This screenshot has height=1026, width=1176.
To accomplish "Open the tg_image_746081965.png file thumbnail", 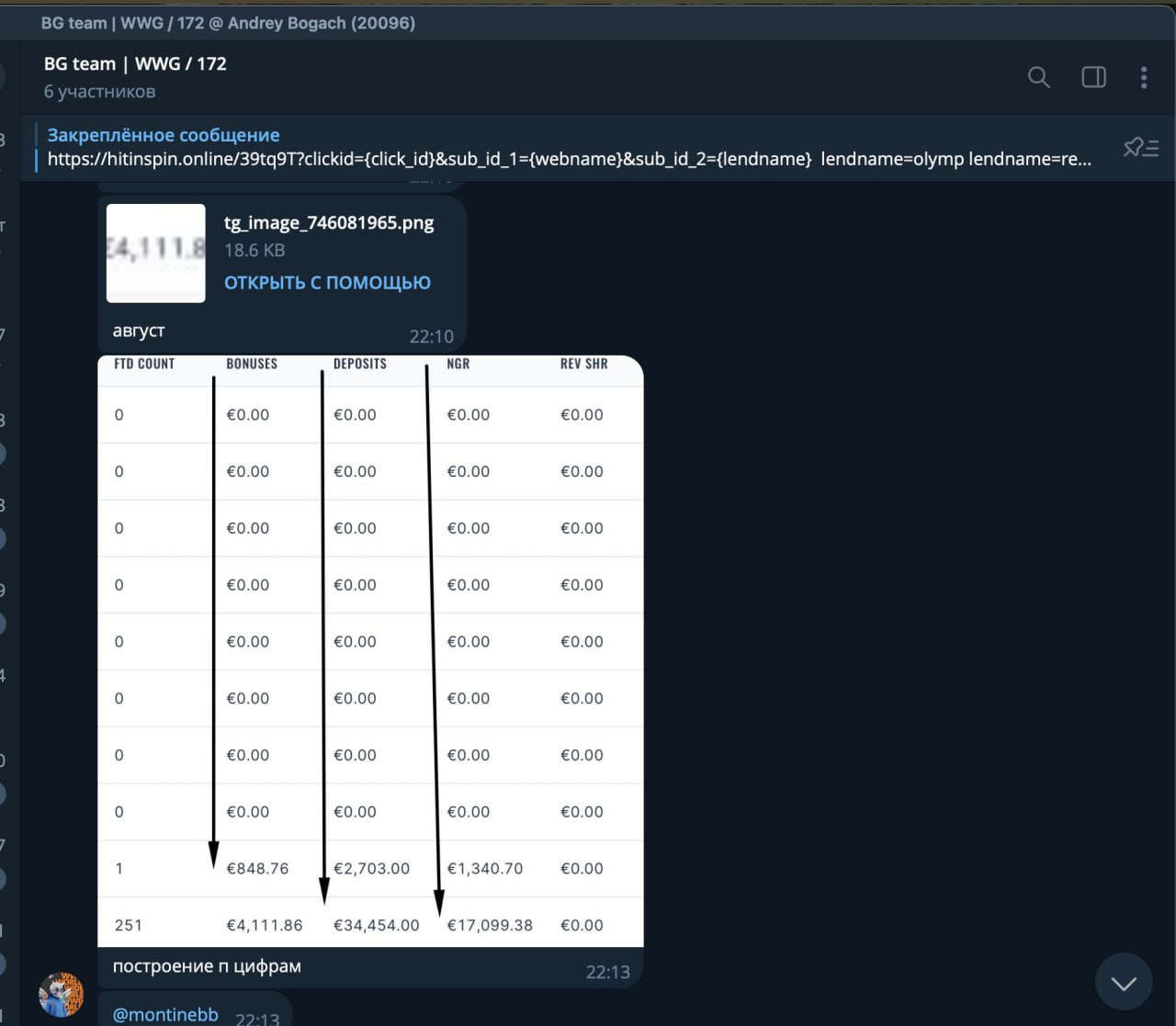I will [x=156, y=254].
